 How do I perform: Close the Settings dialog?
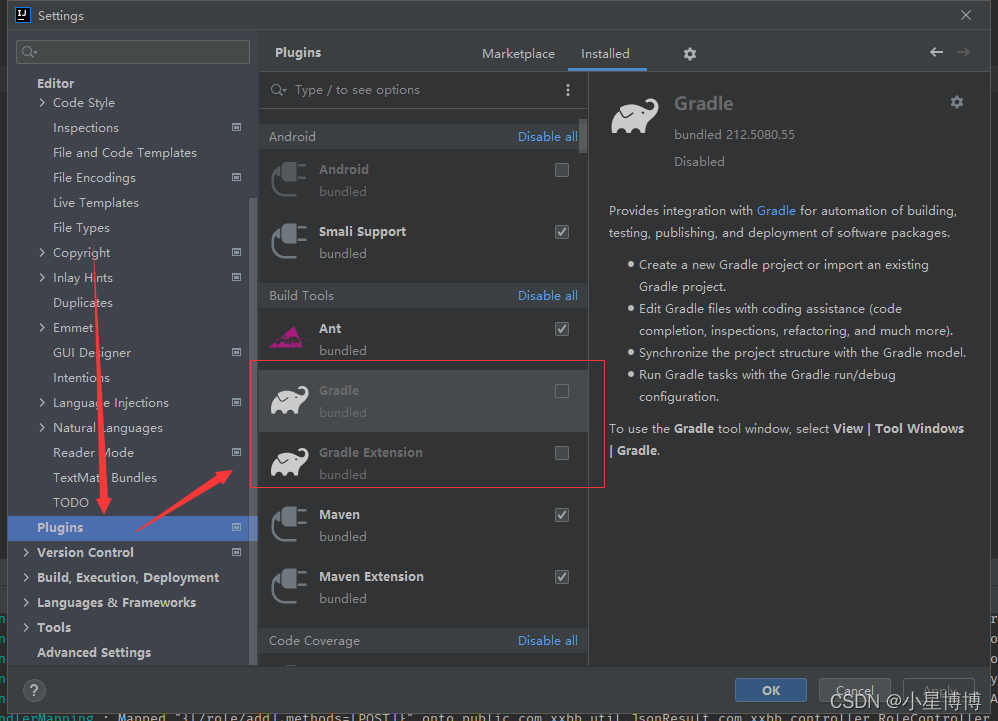pos(966,15)
